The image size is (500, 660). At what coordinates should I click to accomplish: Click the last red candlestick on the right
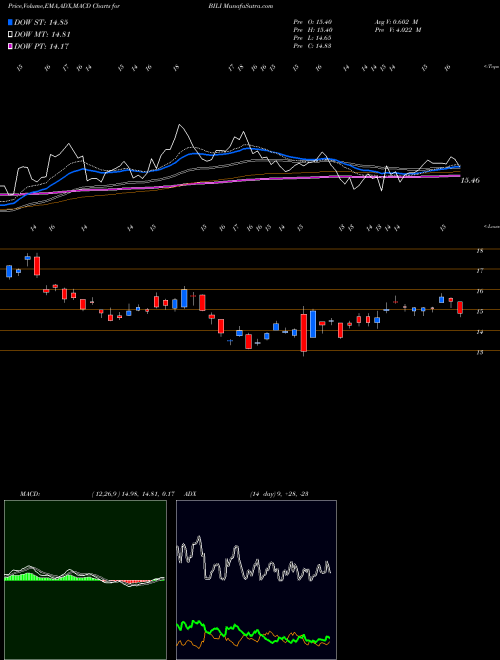[460, 308]
